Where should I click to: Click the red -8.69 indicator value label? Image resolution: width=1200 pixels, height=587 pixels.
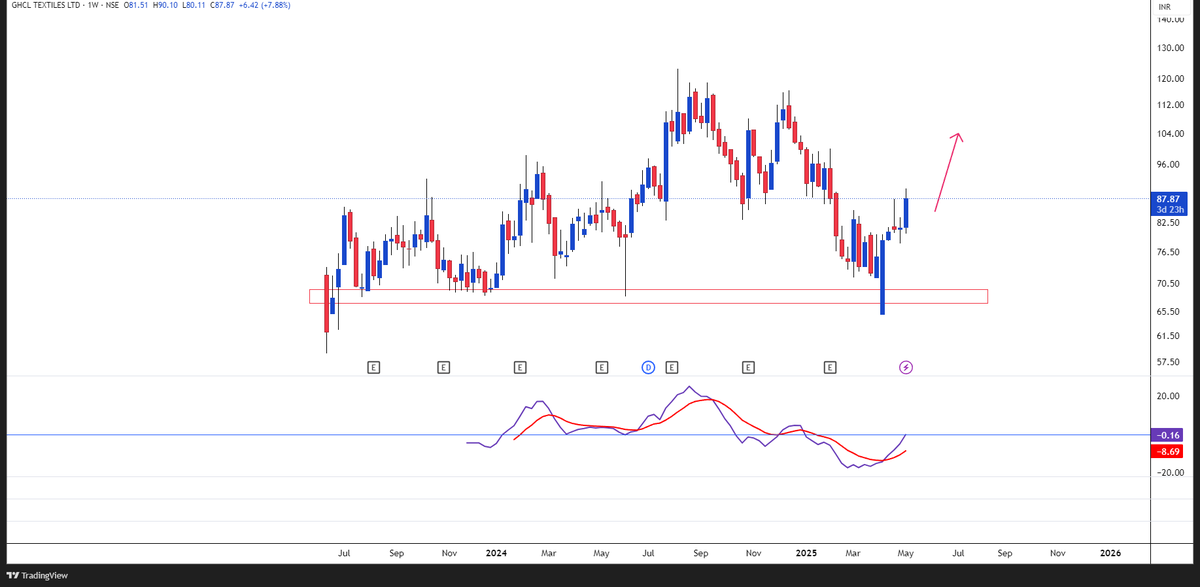point(1168,452)
